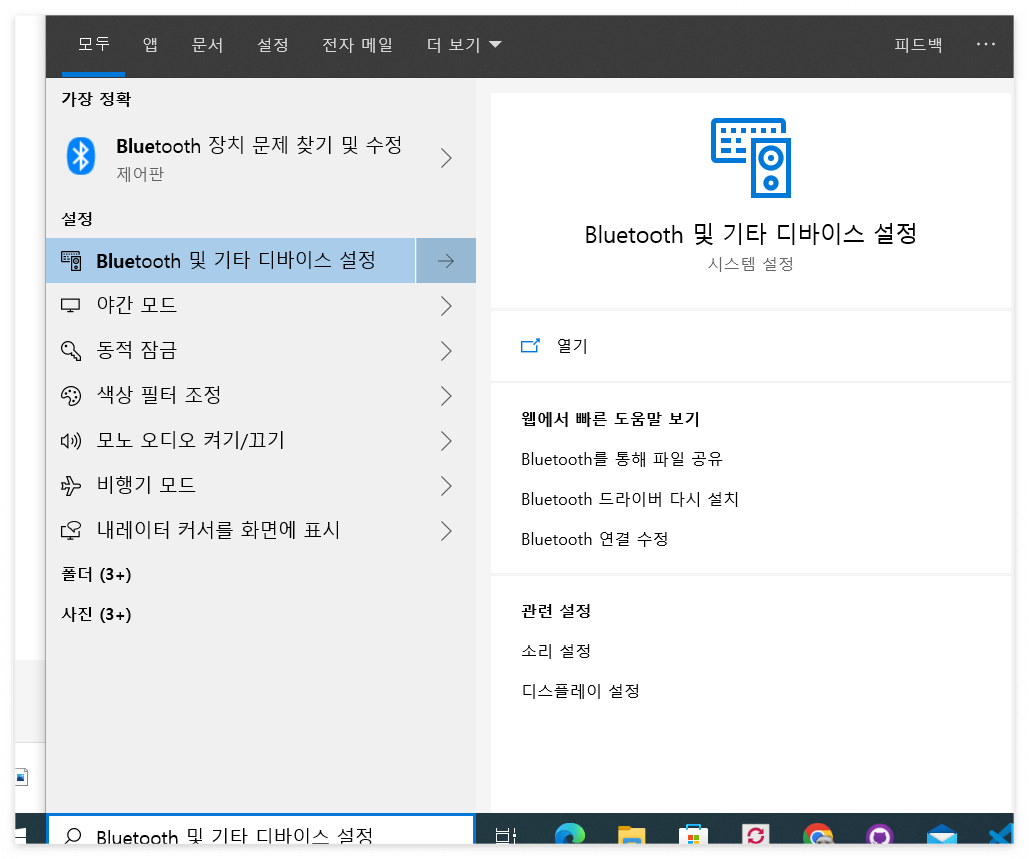Open the red sync app taskbar icon

click(755, 834)
